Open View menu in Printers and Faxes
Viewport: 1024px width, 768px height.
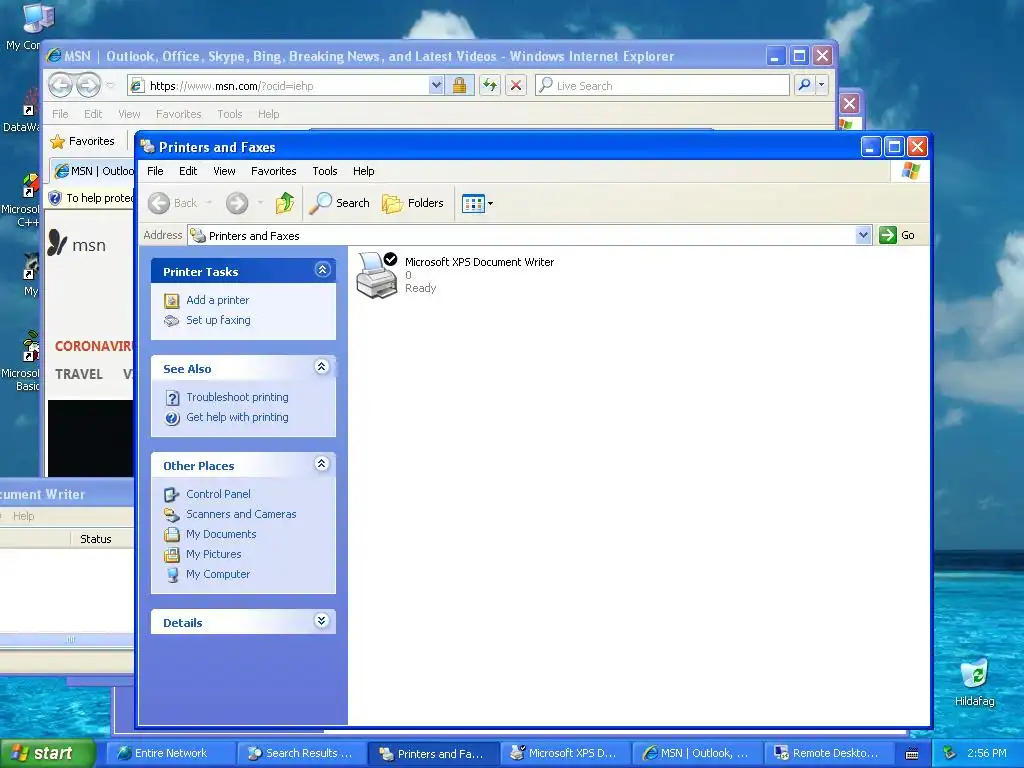click(224, 171)
